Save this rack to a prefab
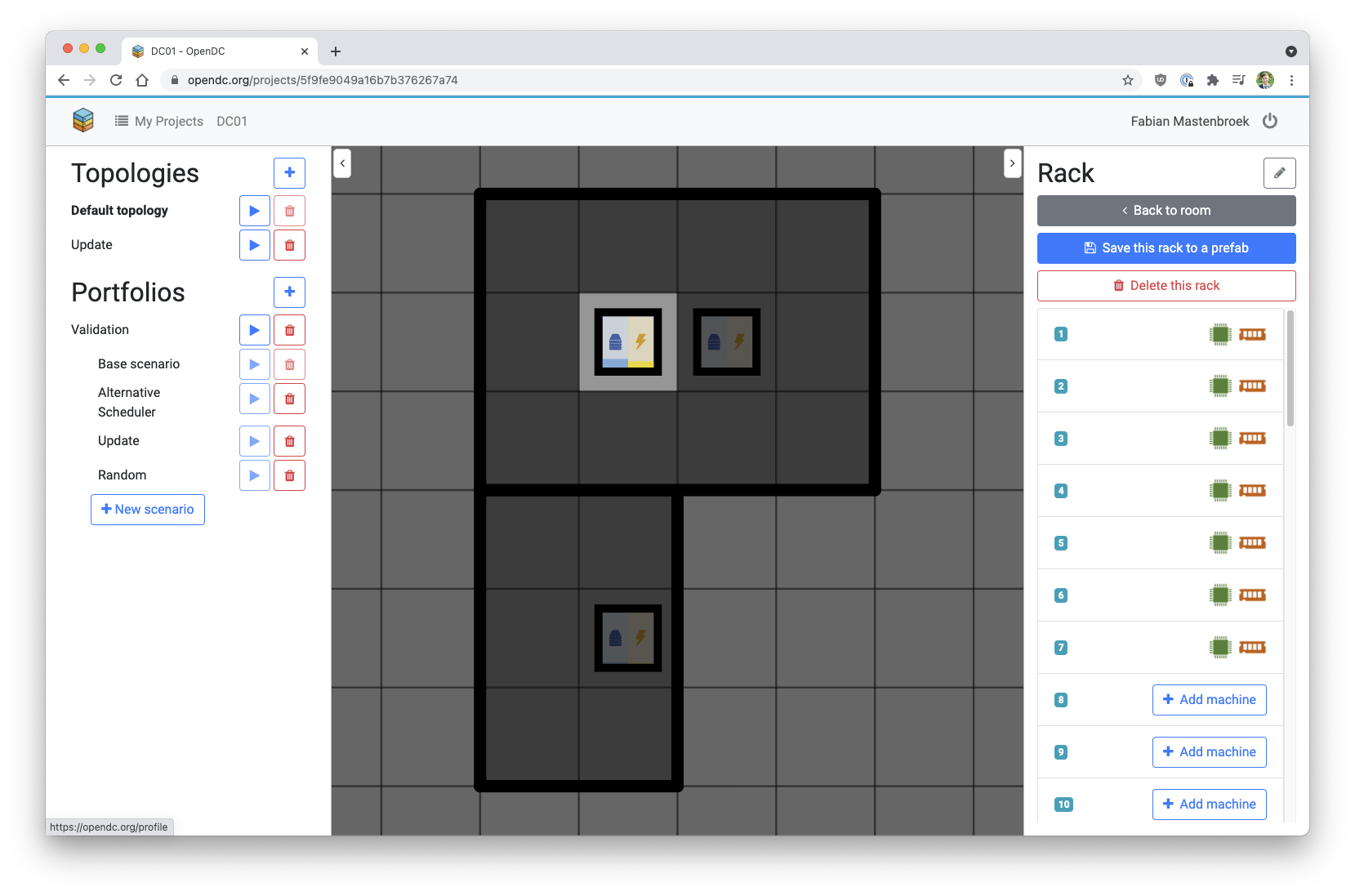1355x896 pixels. (1166, 248)
